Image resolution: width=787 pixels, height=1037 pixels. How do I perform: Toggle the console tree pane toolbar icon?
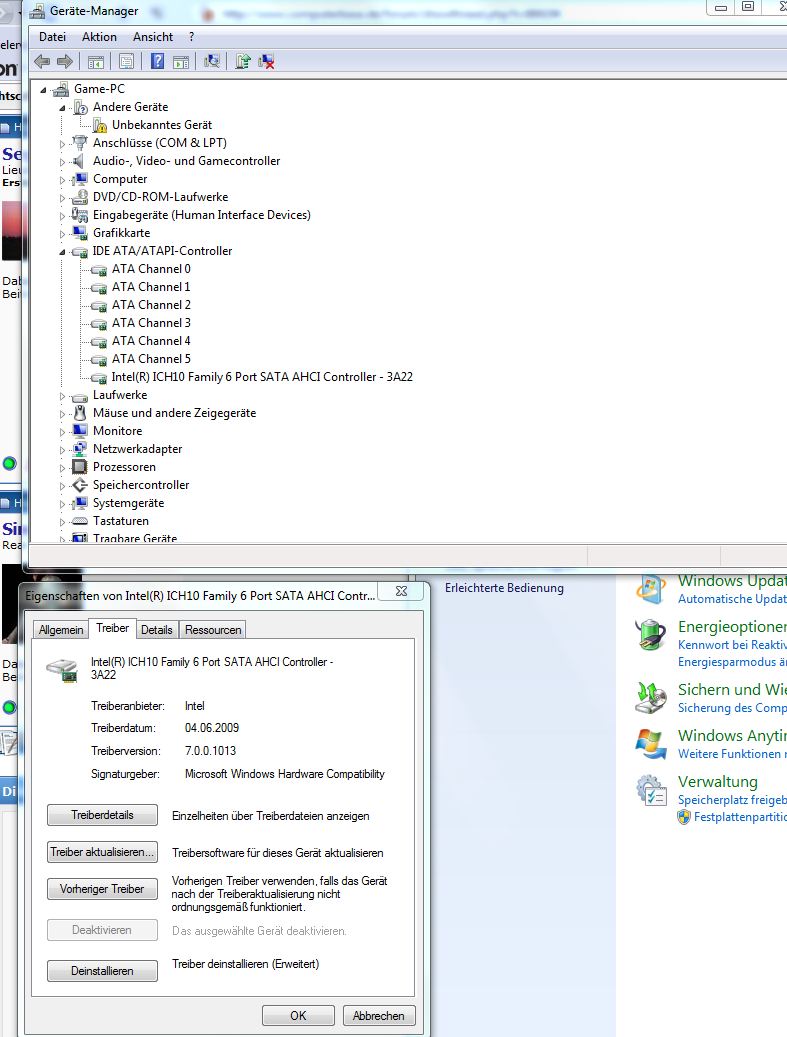(96, 62)
